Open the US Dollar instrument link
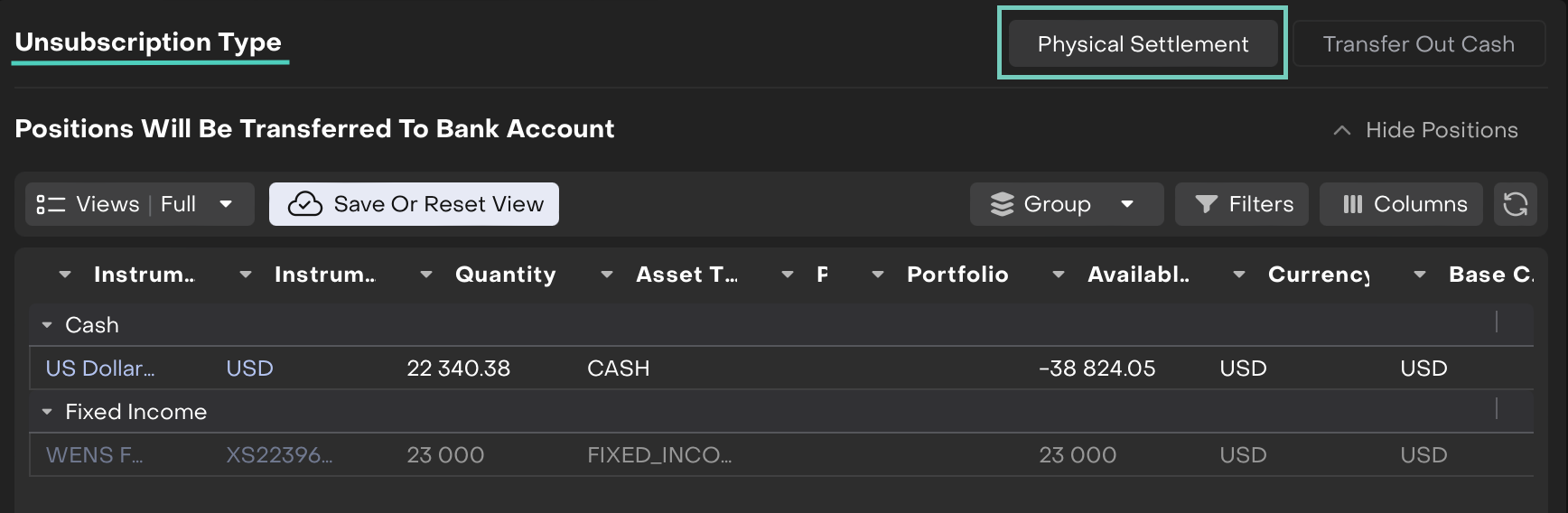This screenshot has width=1568, height=513. [x=100, y=368]
